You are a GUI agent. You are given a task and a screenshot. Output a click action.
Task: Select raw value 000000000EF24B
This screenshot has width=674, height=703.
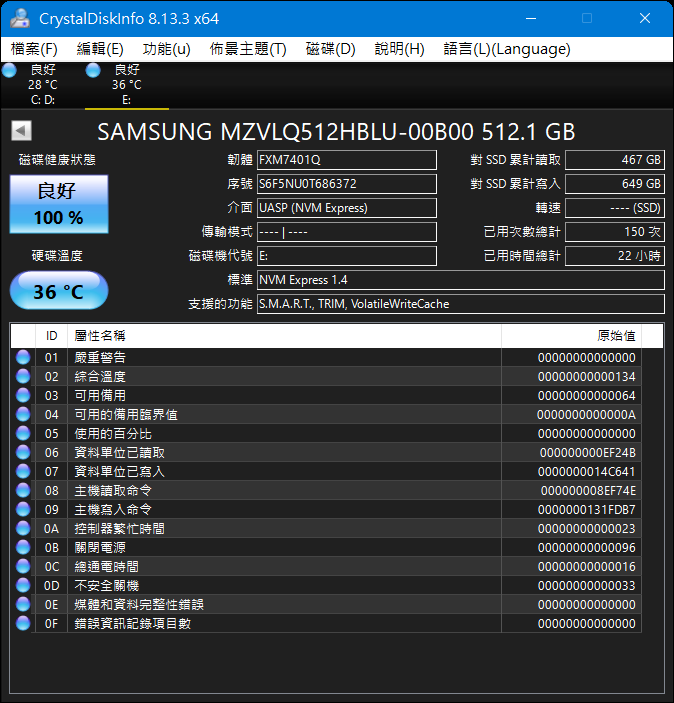tap(588, 453)
